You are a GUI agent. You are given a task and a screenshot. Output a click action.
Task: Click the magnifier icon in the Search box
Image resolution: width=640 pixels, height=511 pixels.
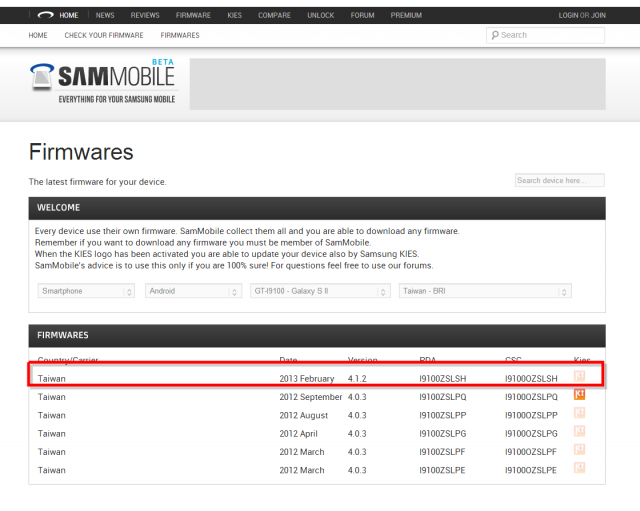pos(495,36)
